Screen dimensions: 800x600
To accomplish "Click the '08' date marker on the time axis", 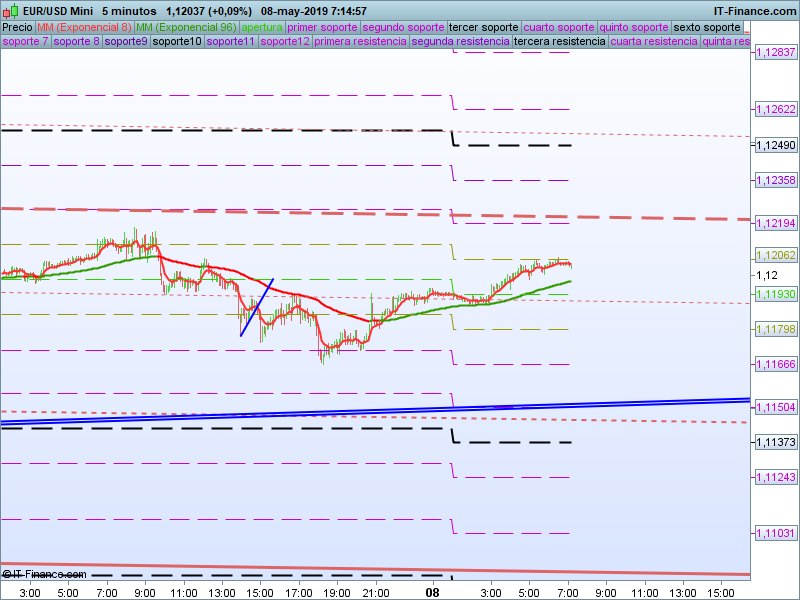I will (x=433, y=592).
